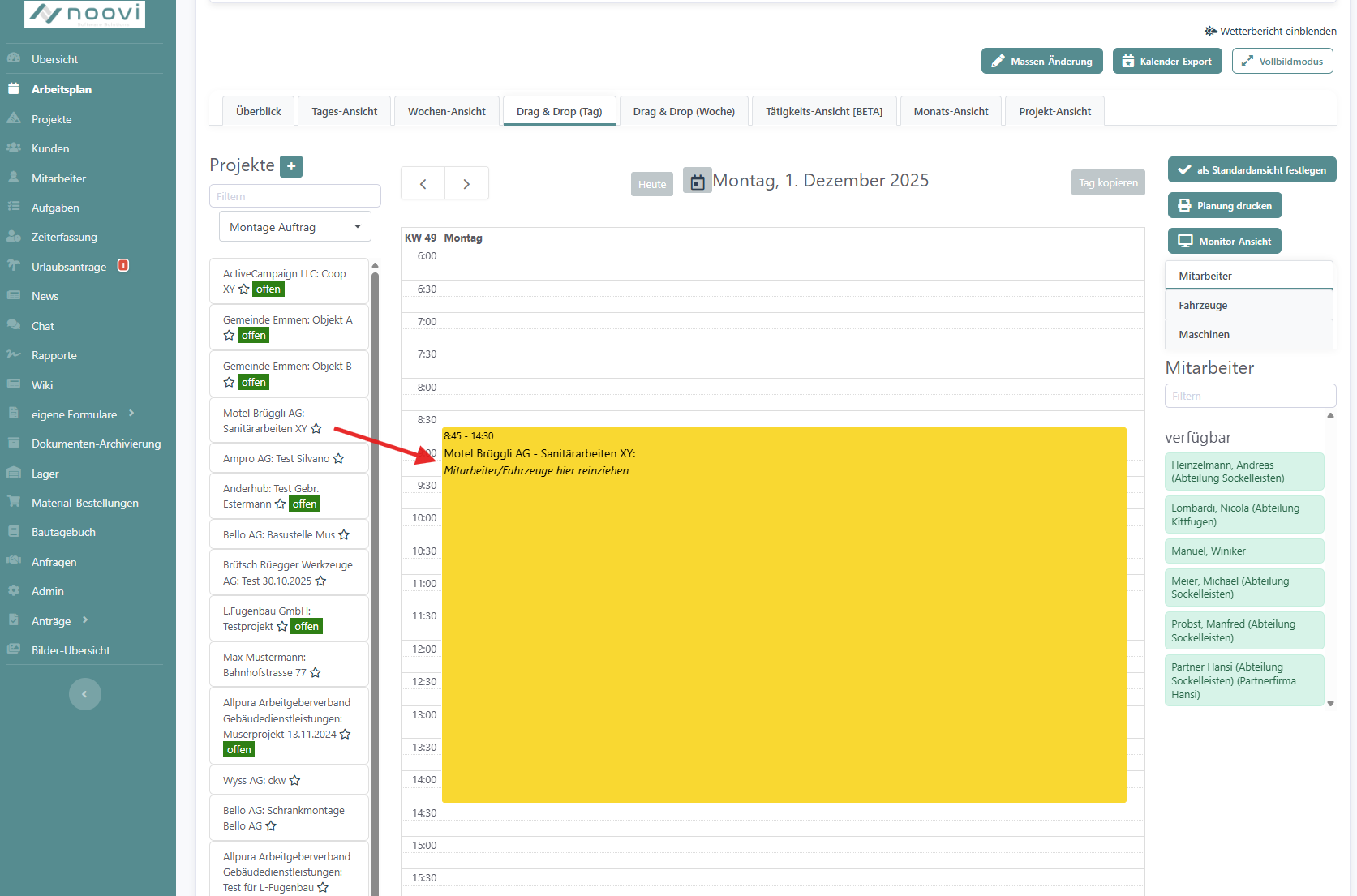Toggle star on Bello AG: Basustelle Mus
Viewport: 1357px width, 896px height.
pos(344,534)
